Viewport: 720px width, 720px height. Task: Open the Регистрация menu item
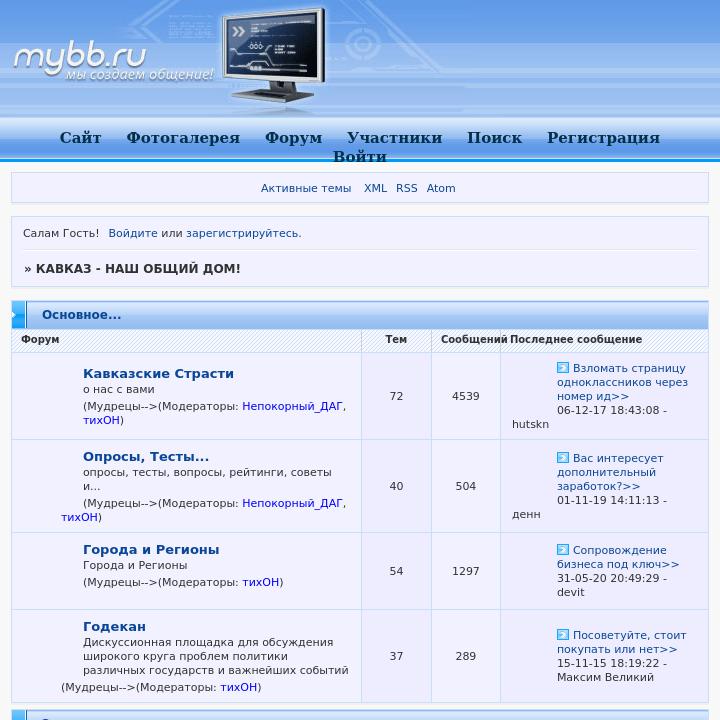click(x=603, y=138)
